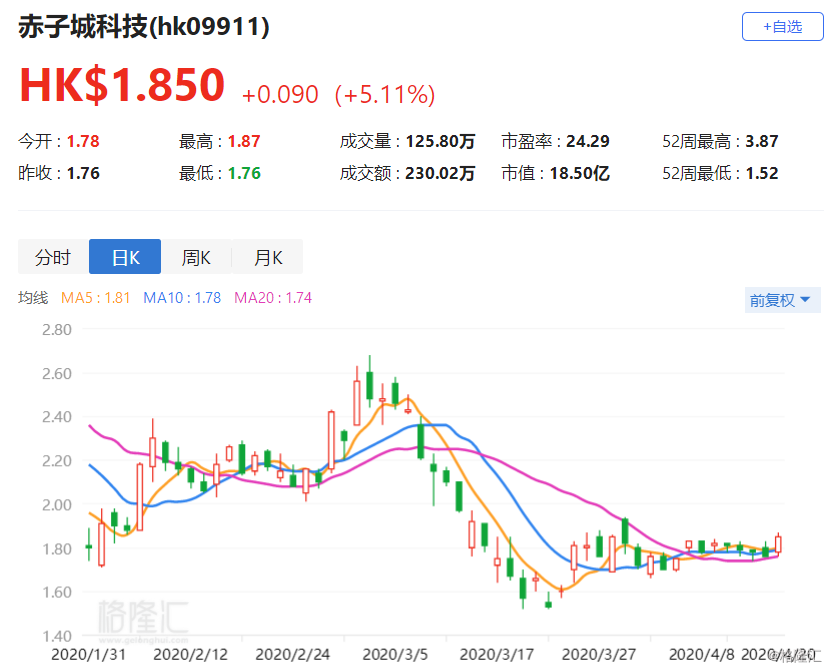The image size is (829, 670).
Task: Click the 2.60 price axis label
Action: pyautogui.click(x=57, y=374)
